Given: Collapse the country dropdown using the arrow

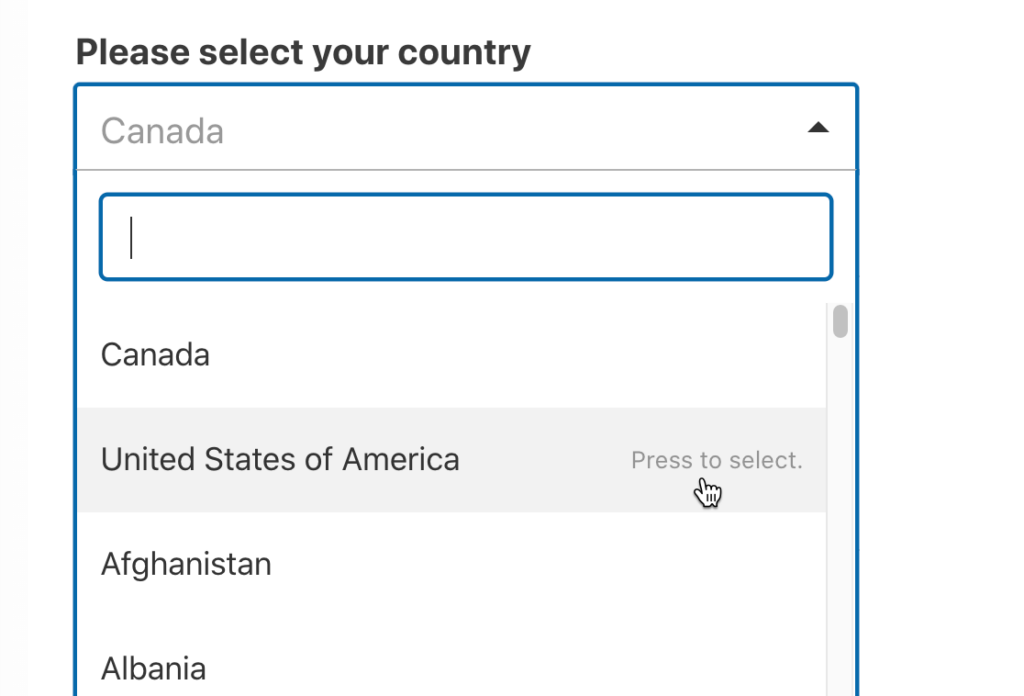Looking at the screenshot, I should (819, 127).
